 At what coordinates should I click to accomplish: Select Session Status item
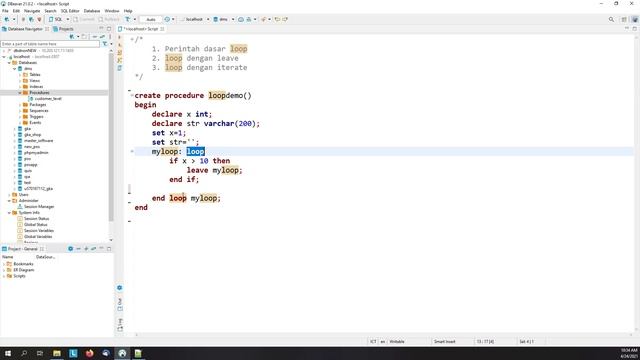36,219
